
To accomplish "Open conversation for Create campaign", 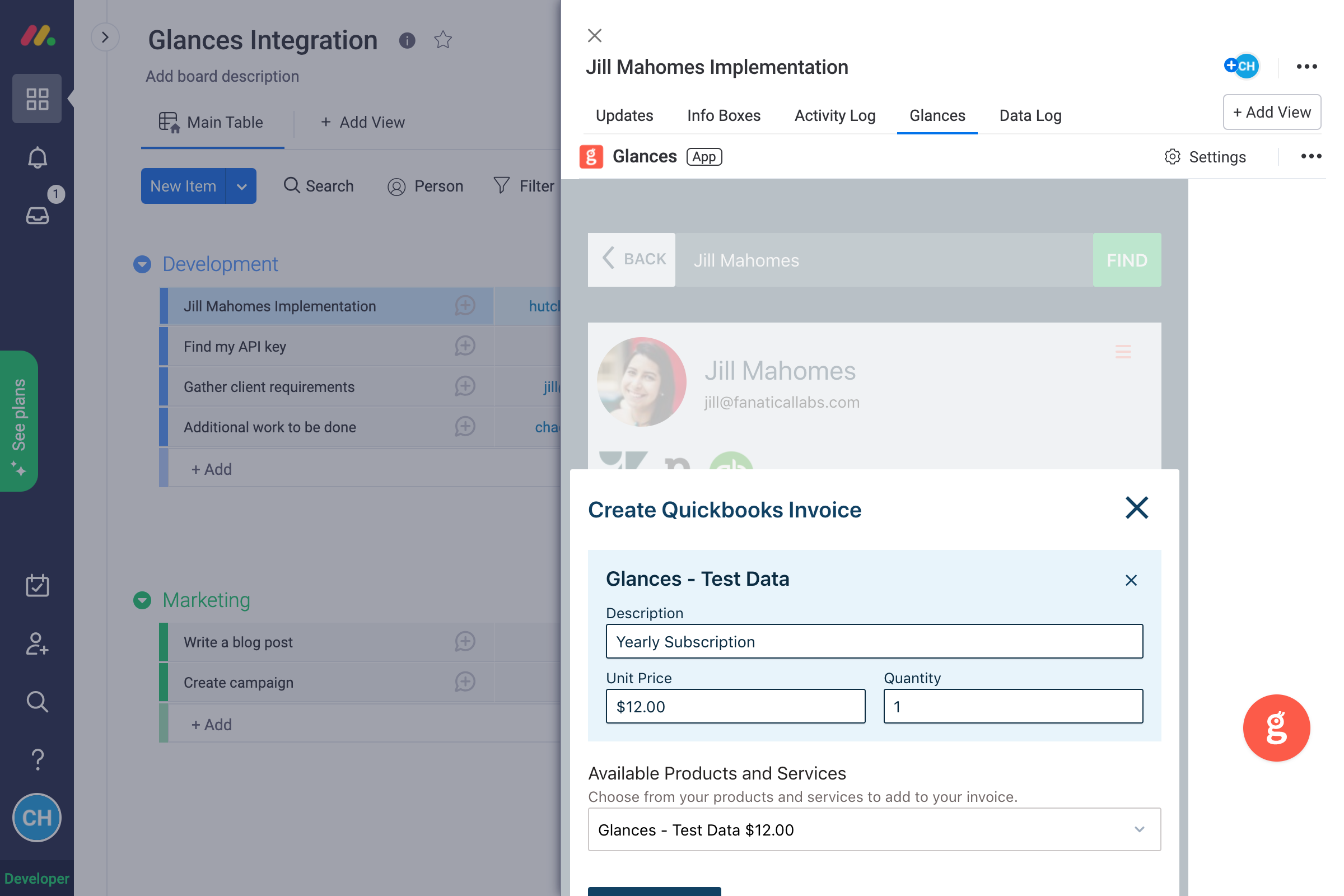I will coord(465,682).
